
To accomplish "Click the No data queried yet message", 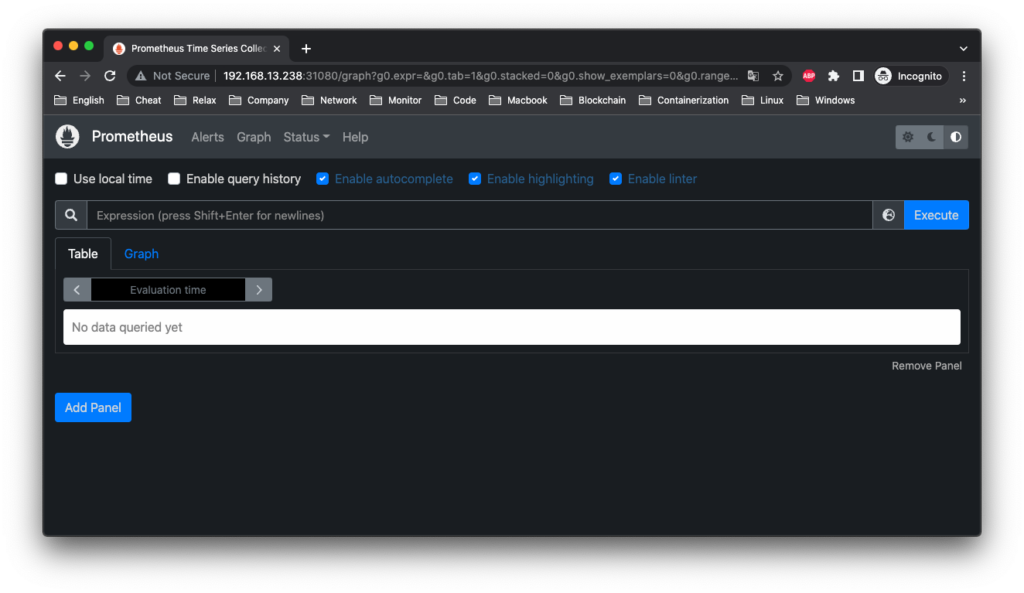I will [x=127, y=327].
